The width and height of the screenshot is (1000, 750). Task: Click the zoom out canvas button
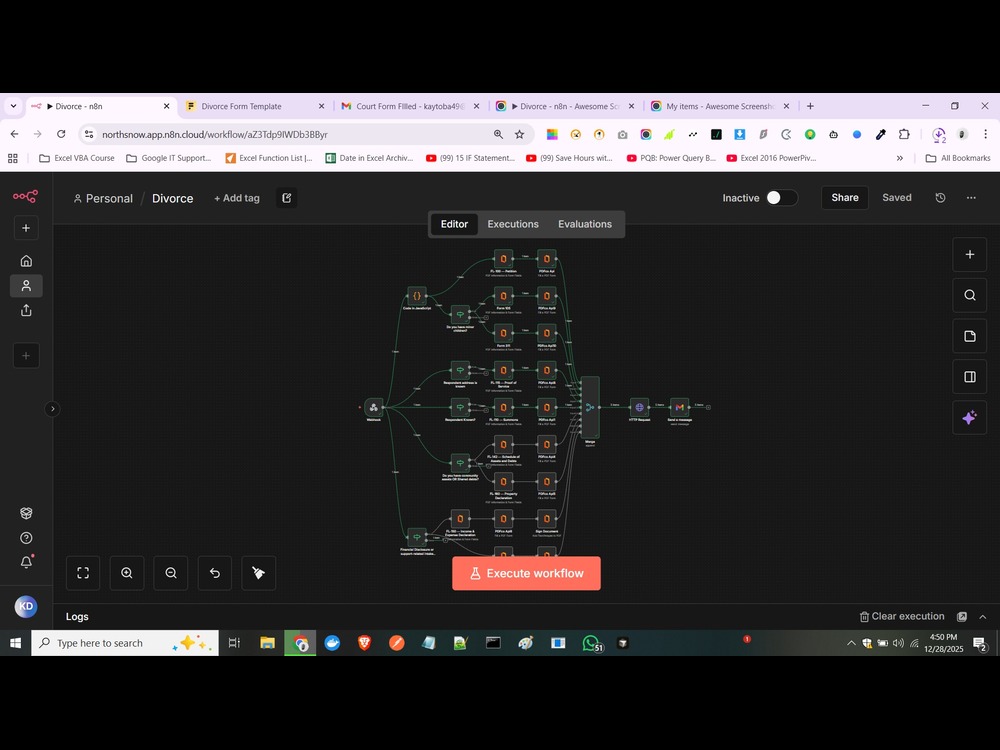171,573
